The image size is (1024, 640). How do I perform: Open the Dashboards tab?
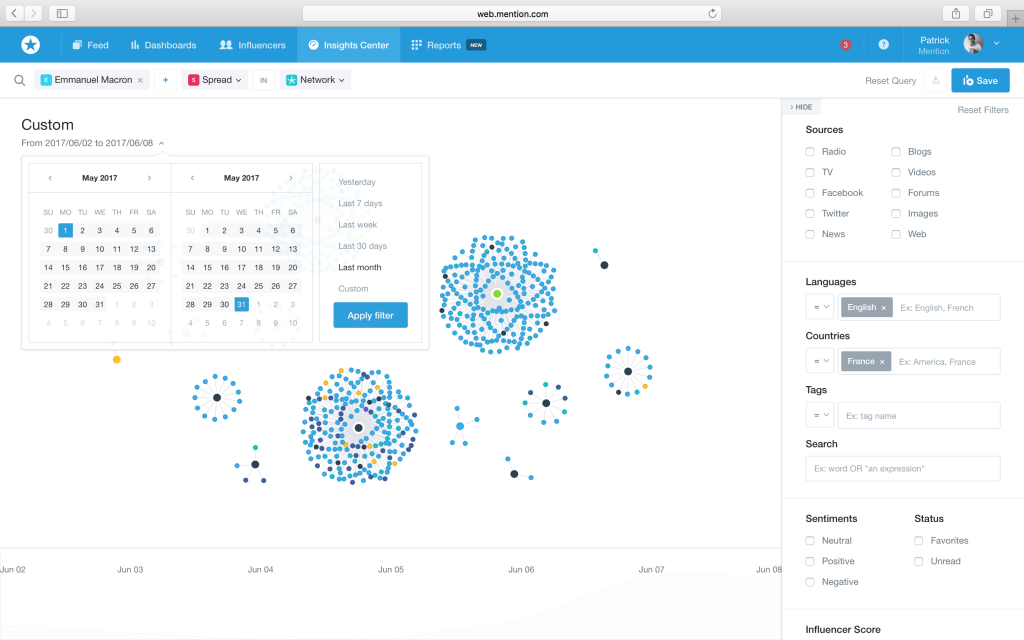(x=163, y=45)
